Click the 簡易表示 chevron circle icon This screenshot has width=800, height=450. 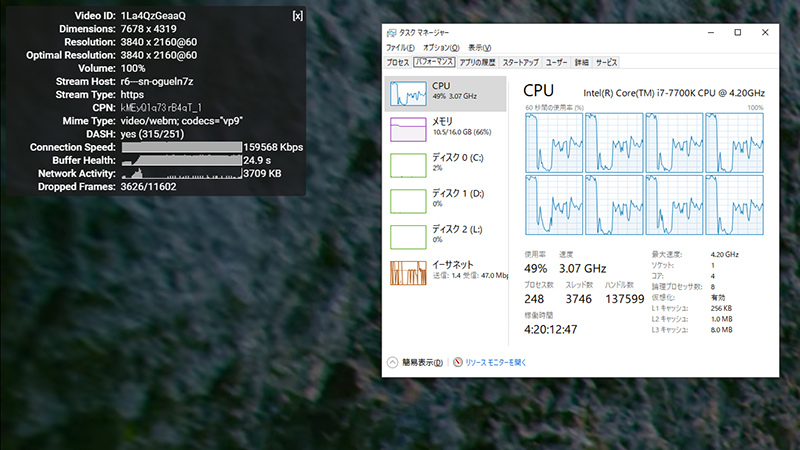[x=392, y=362]
